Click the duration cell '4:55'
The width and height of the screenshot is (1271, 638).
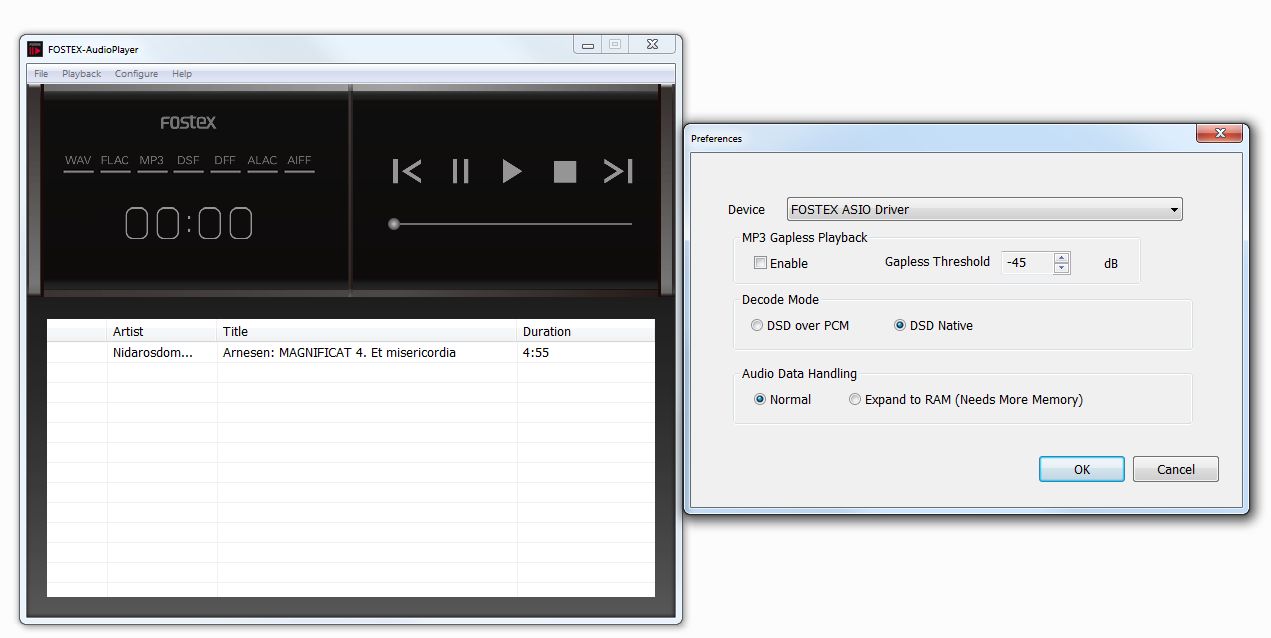(x=536, y=353)
